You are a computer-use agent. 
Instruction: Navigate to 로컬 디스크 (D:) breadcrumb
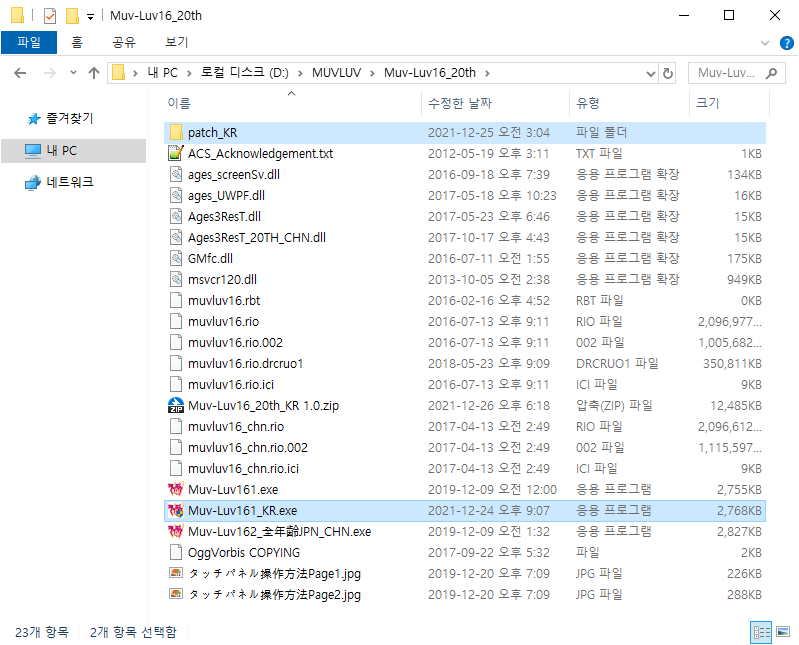245,73
